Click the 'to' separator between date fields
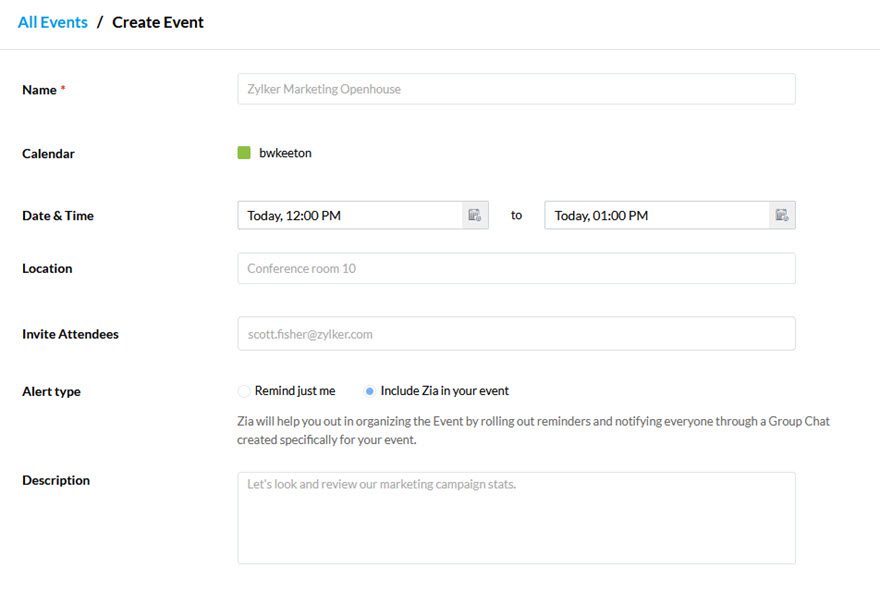 [516, 214]
